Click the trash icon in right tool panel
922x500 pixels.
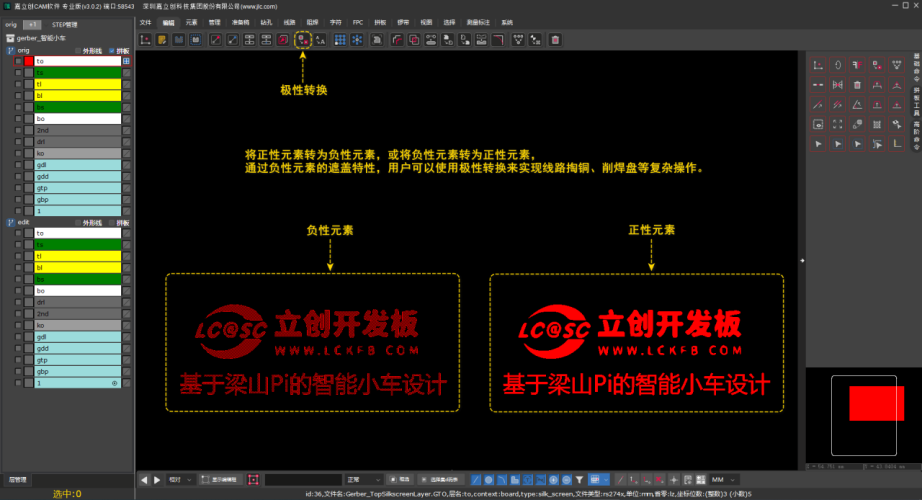[857, 85]
